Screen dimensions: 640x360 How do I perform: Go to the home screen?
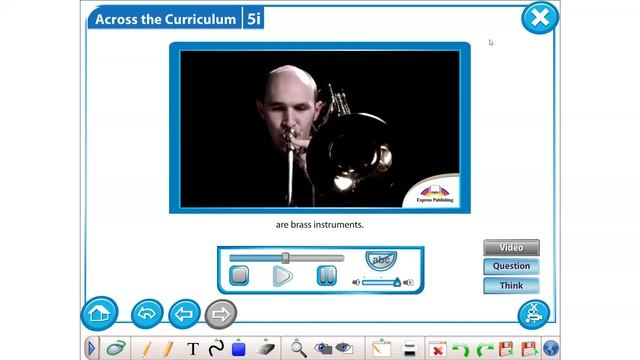coord(100,313)
